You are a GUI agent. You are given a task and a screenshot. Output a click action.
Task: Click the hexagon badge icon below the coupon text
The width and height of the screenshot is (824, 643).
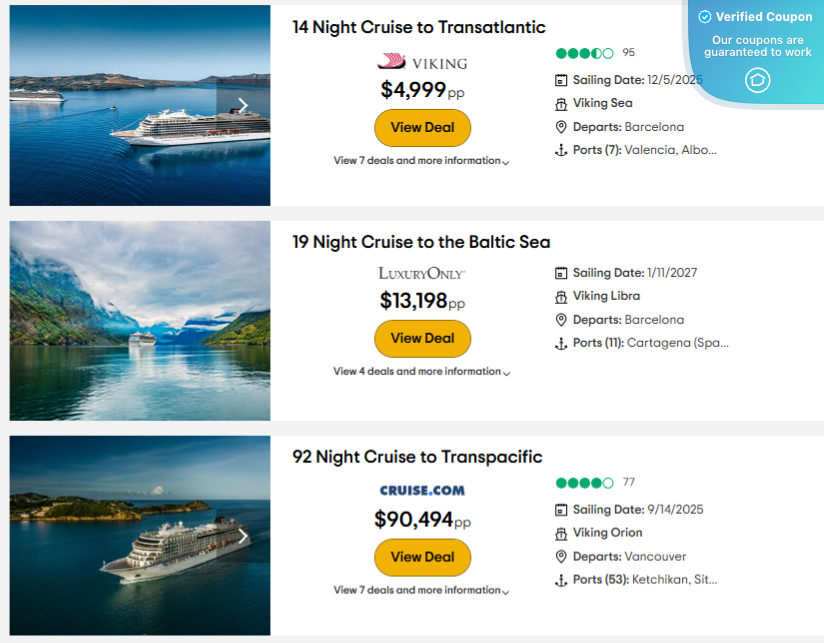click(x=757, y=80)
